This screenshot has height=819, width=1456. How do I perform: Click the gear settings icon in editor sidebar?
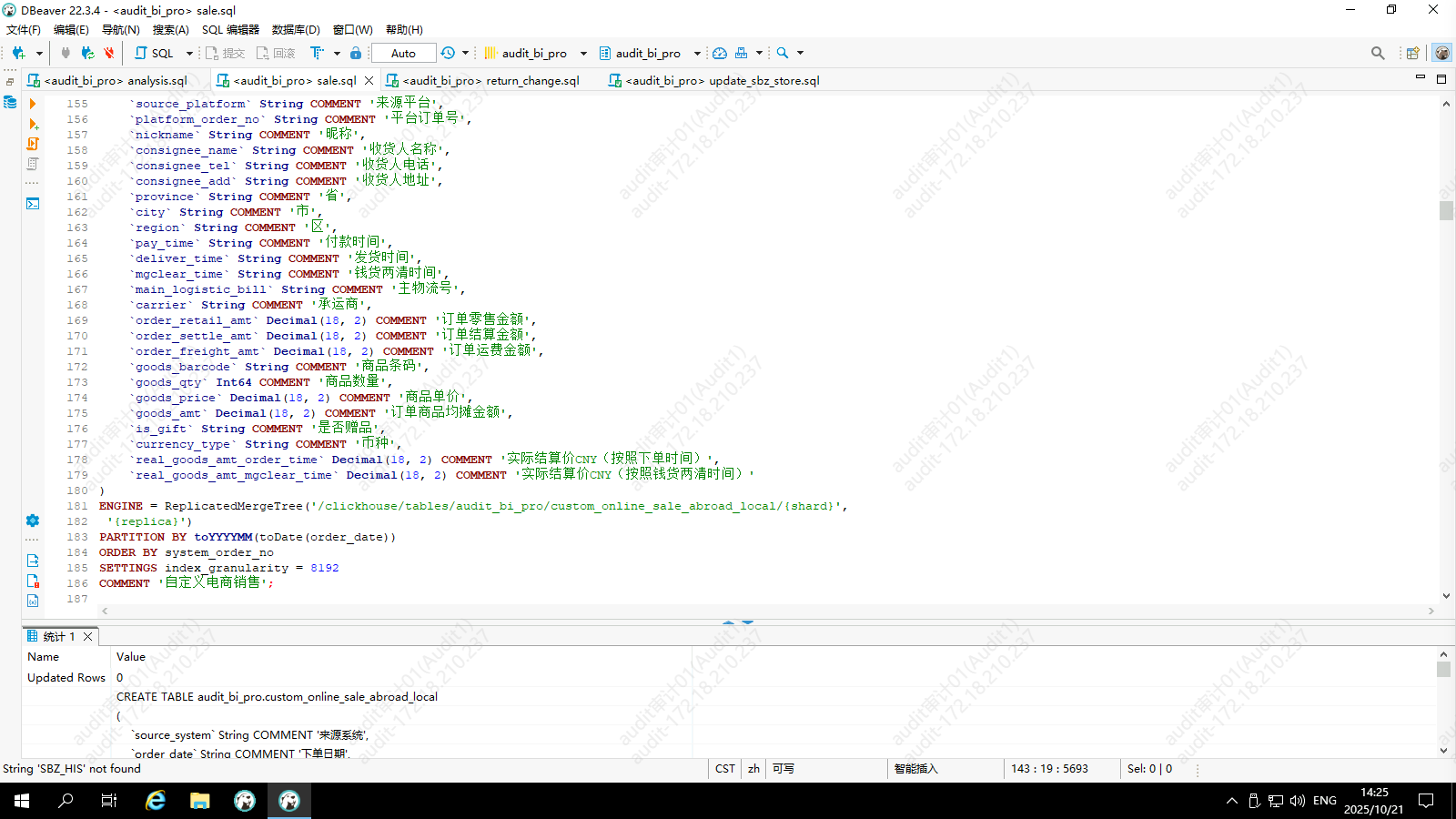click(x=33, y=521)
